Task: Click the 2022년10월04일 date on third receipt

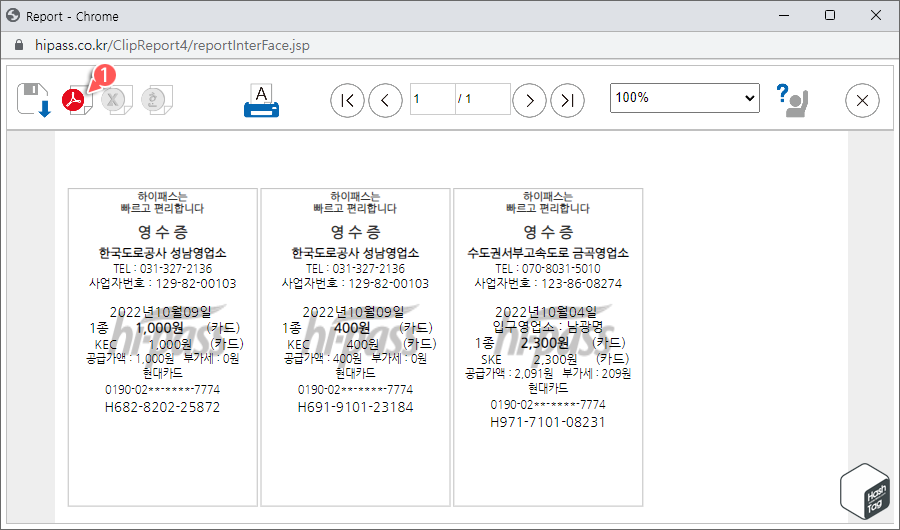Action: pyautogui.click(x=546, y=312)
